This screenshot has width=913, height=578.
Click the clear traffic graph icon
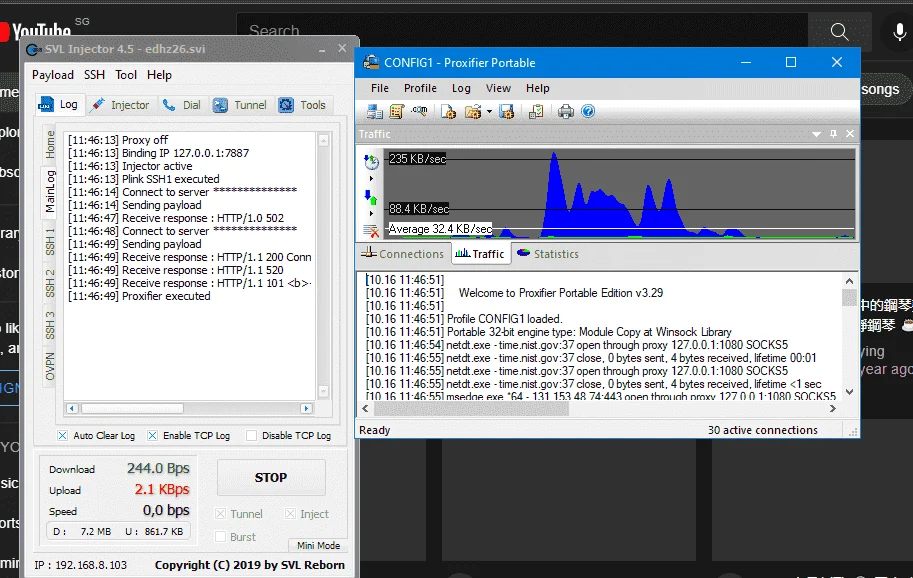[x=371, y=231]
